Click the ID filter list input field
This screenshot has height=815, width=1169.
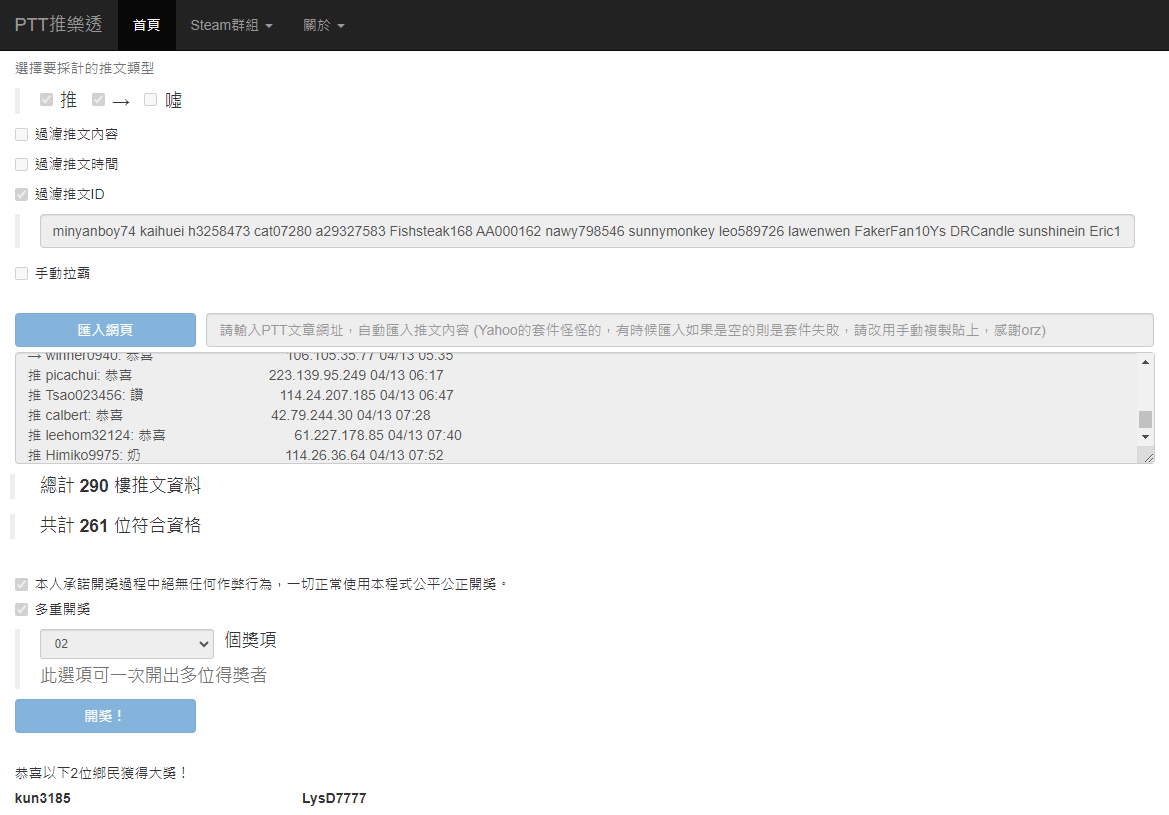pyautogui.click(x=587, y=231)
